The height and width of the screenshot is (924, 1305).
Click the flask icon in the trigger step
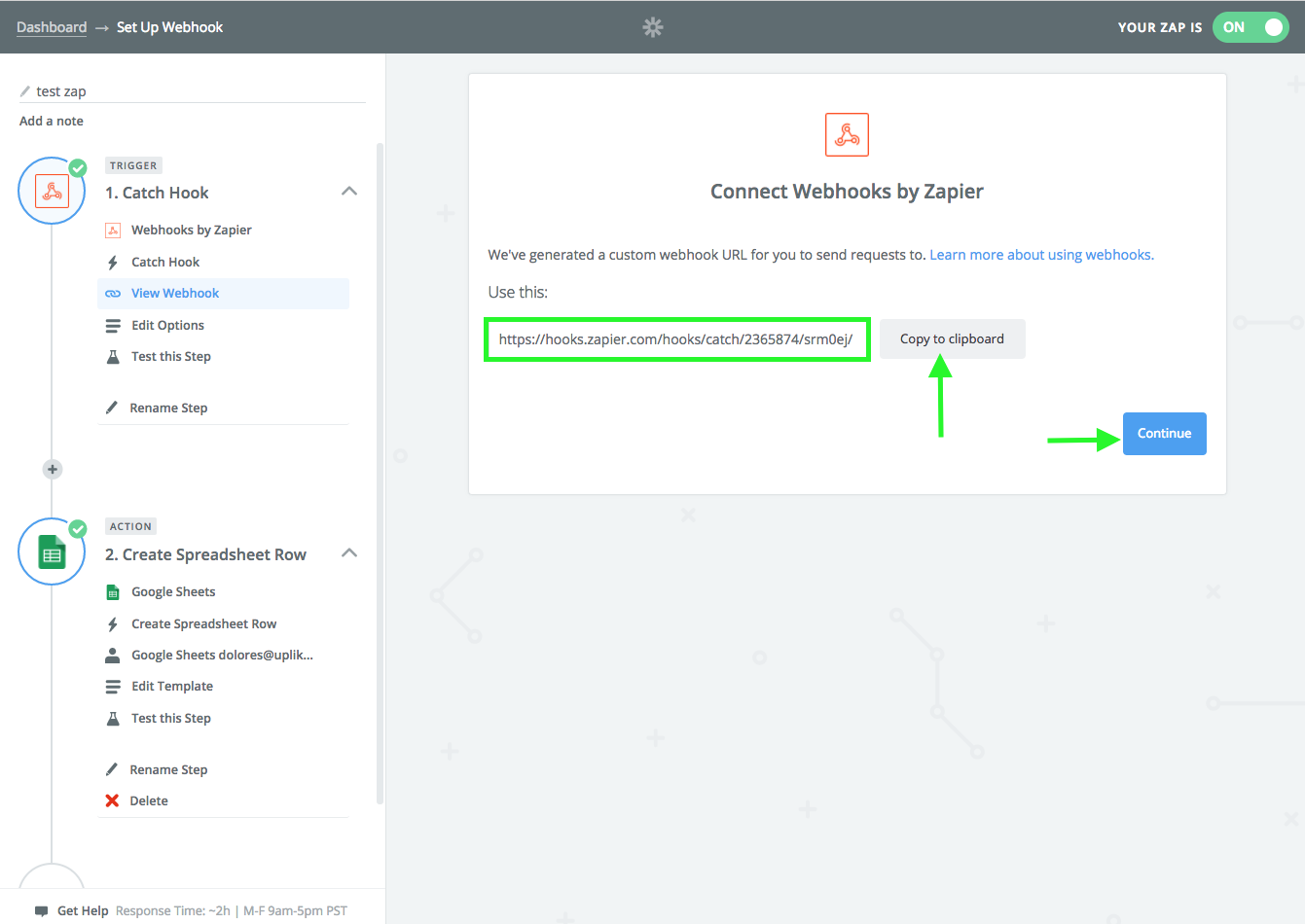[x=113, y=357]
